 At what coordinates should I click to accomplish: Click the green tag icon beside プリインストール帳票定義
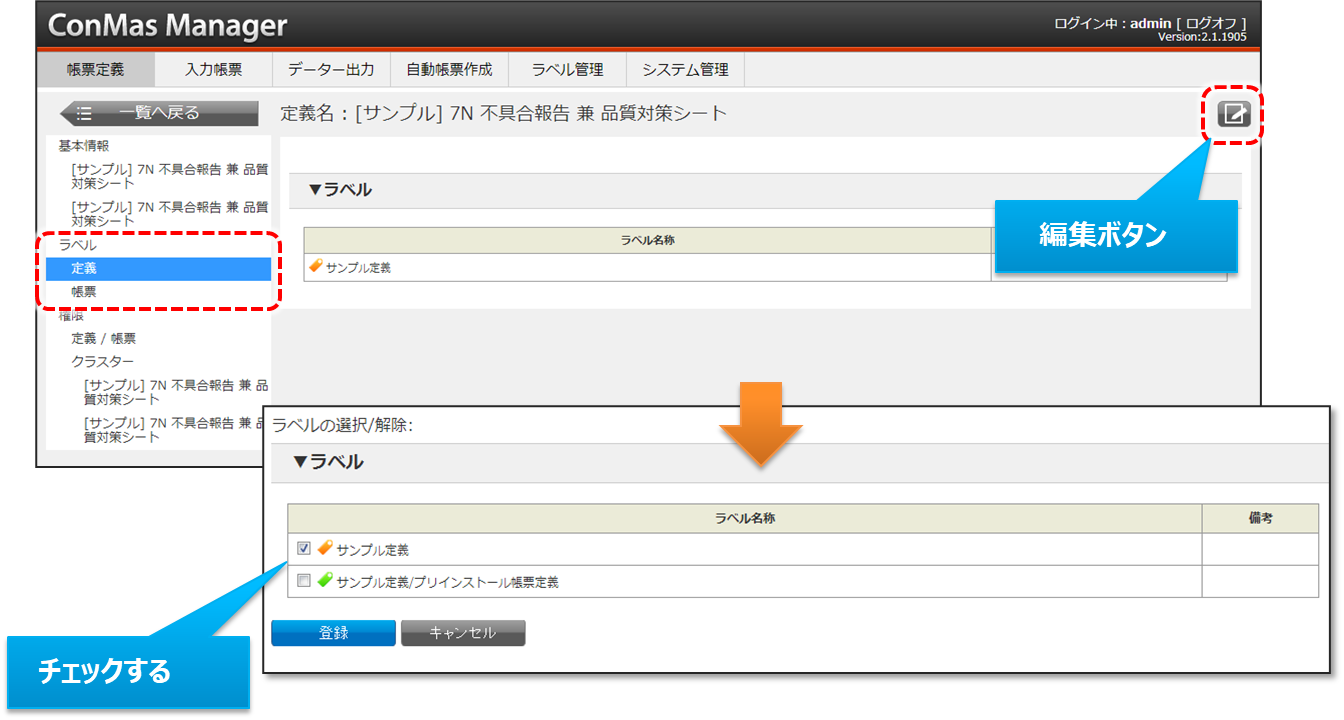325,580
